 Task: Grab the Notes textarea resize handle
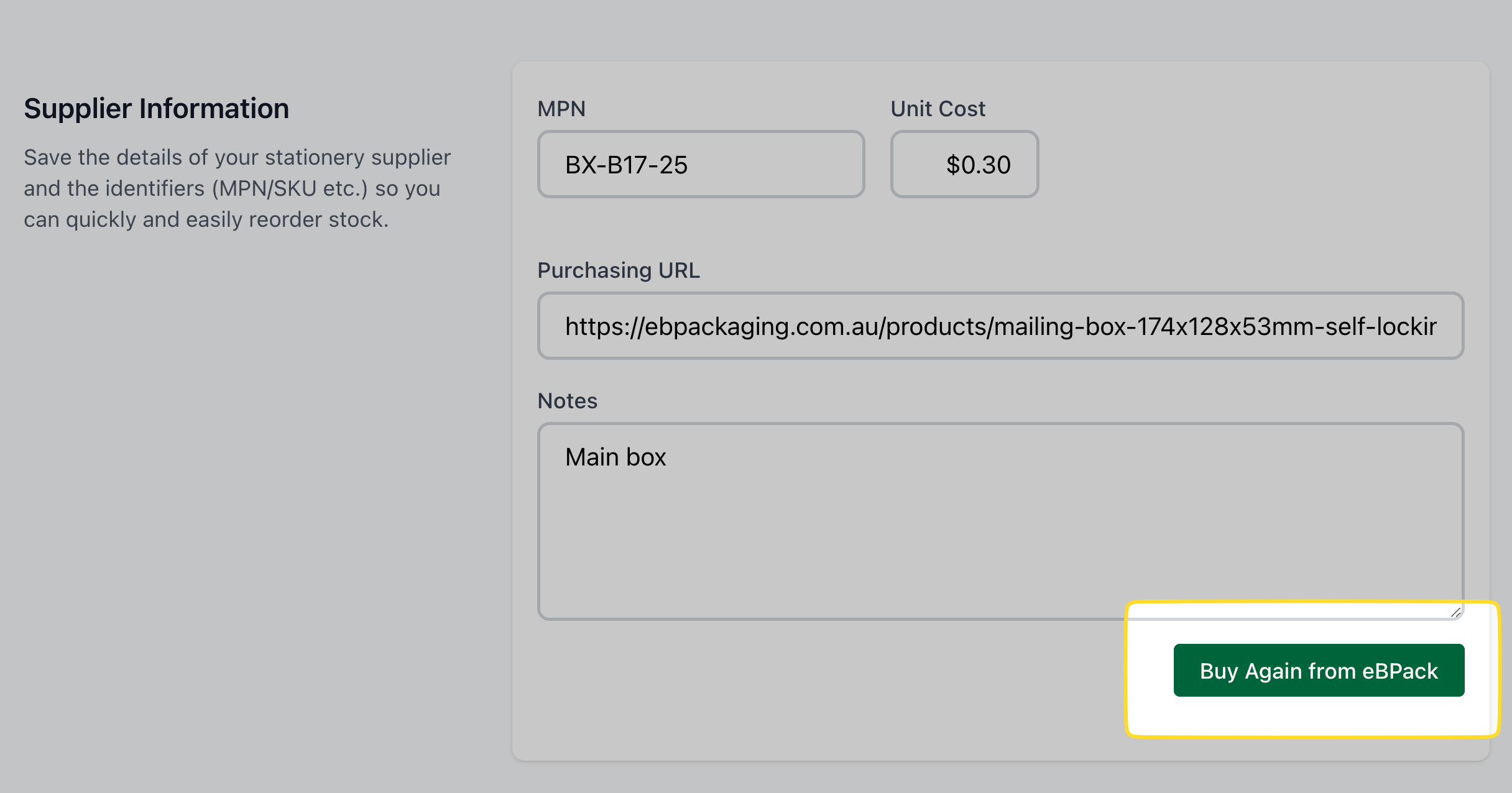click(1455, 613)
